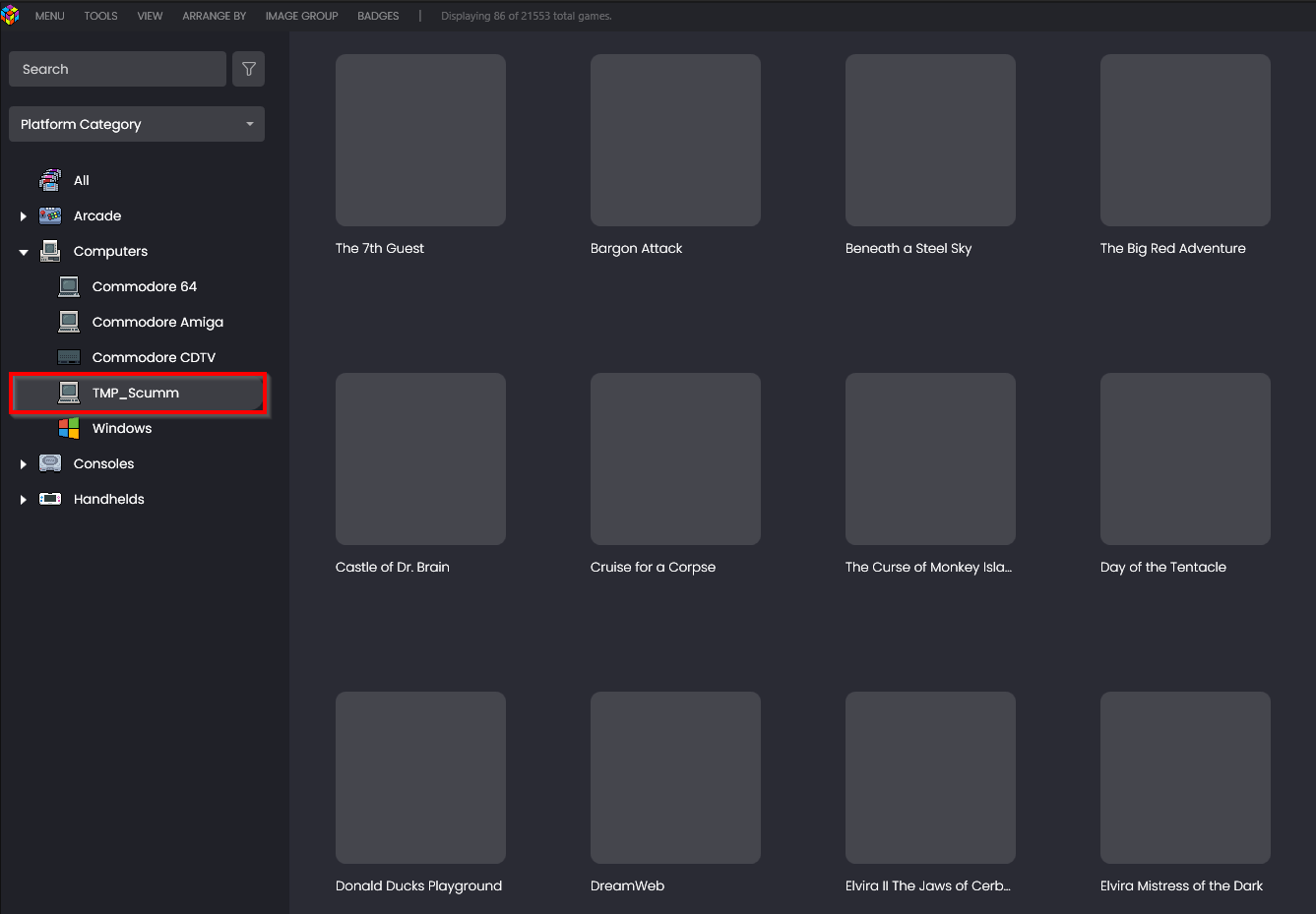Select Commodore Amiga platform
Image resolution: width=1316 pixels, height=914 pixels.
[157, 322]
